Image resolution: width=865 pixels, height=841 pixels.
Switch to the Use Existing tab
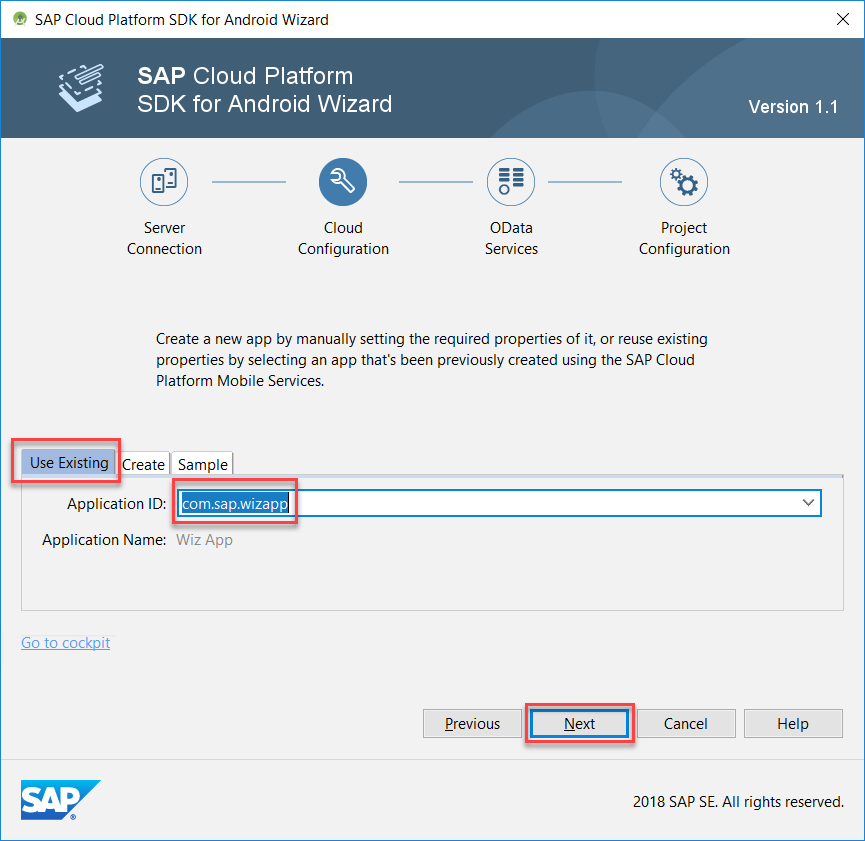tap(69, 463)
